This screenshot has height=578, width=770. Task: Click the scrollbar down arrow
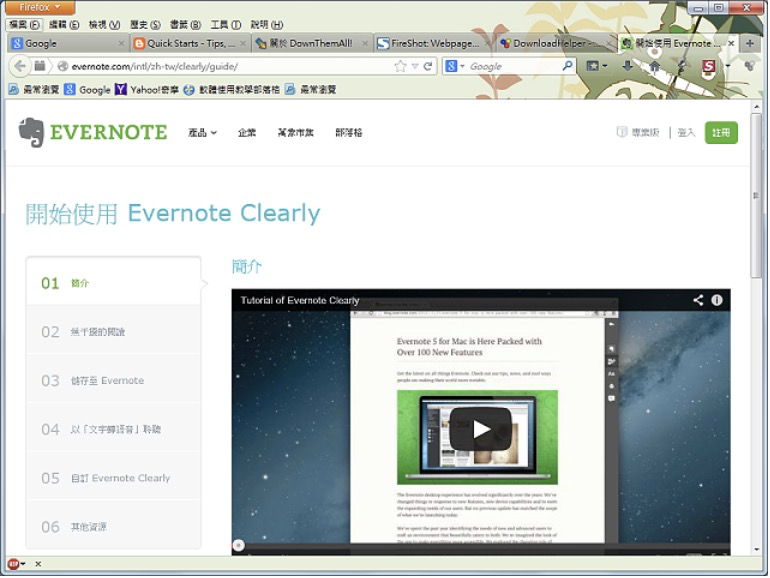(757, 550)
